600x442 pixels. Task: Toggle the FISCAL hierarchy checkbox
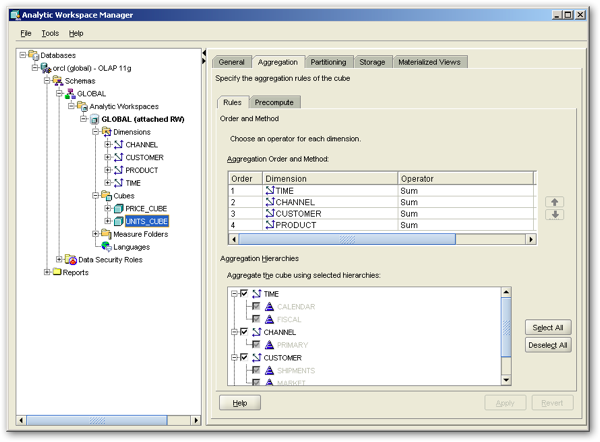256,319
